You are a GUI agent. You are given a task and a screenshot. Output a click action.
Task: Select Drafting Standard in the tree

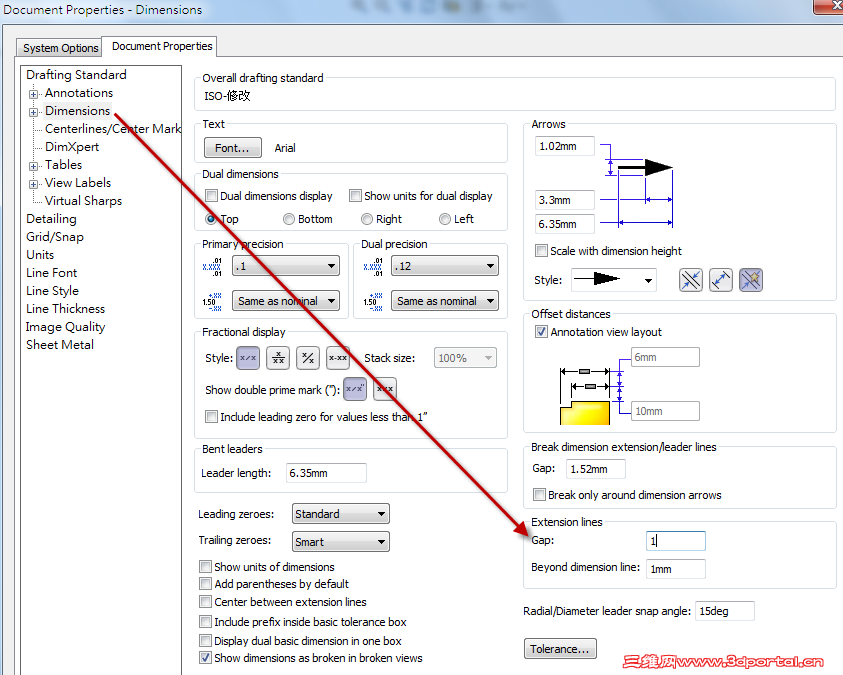[76, 75]
